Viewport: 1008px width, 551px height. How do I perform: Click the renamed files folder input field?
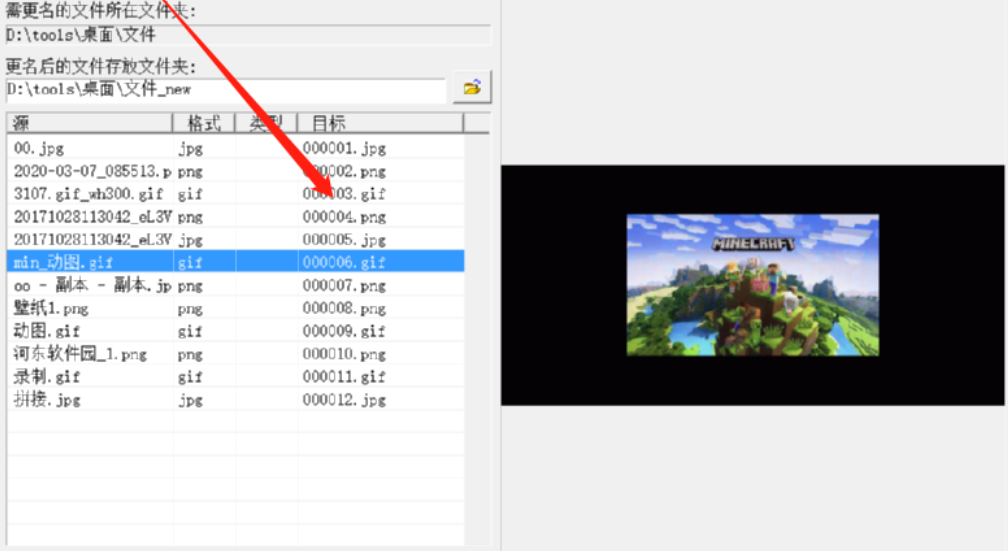coord(226,89)
